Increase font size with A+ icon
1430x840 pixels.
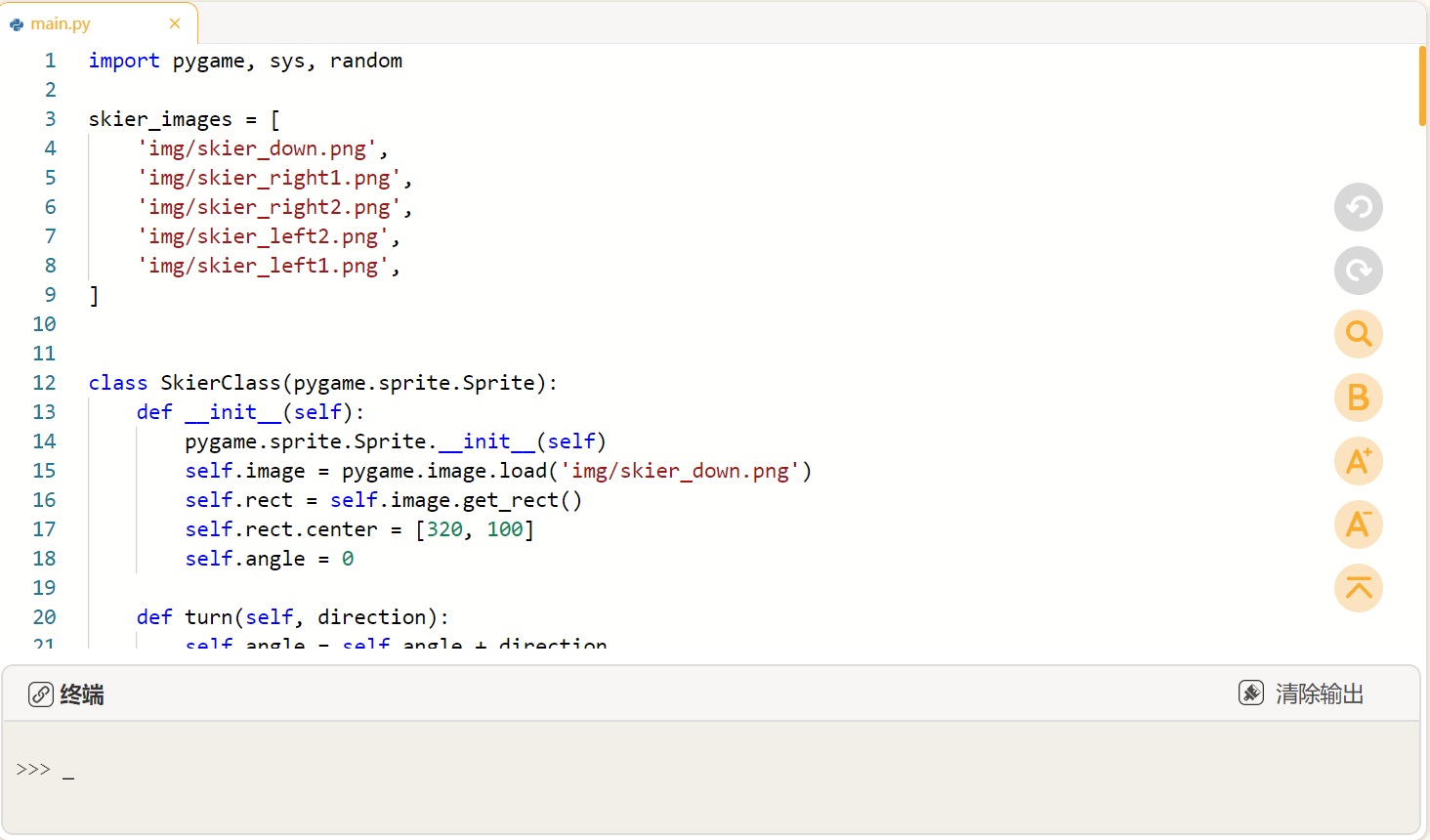coord(1359,461)
